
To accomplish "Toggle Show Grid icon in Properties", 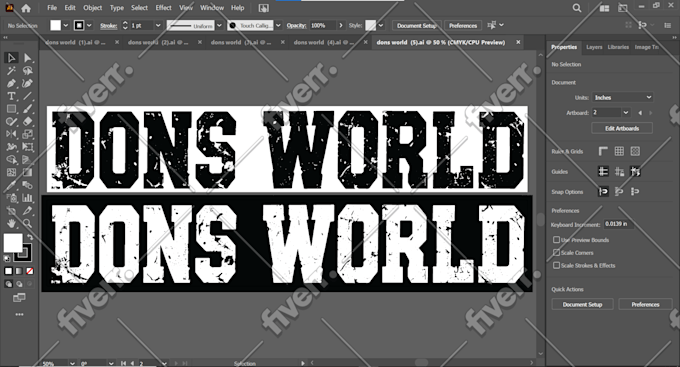I will coord(619,151).
